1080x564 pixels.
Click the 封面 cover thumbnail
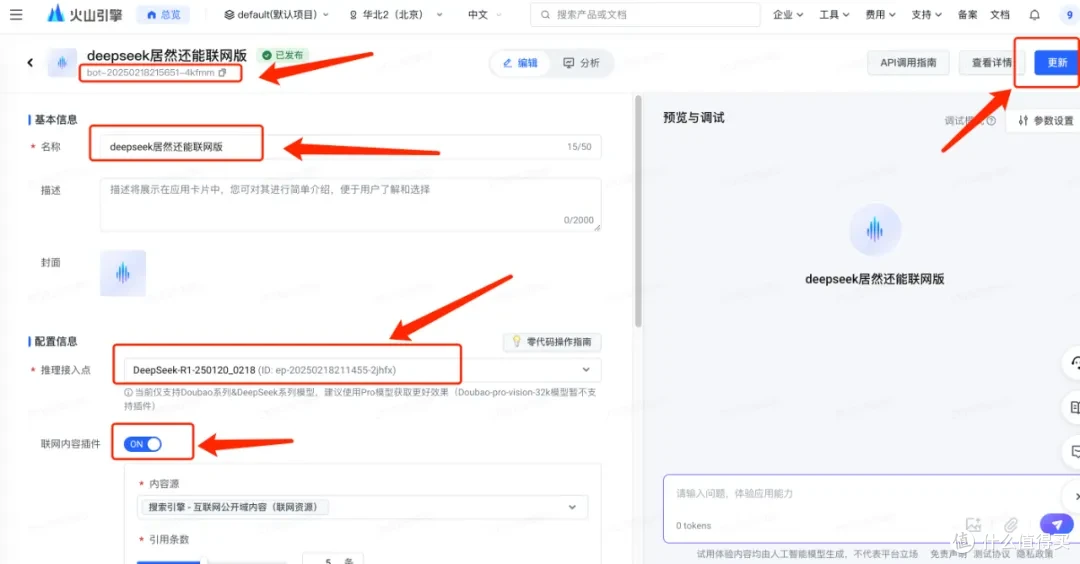[123, 273]
